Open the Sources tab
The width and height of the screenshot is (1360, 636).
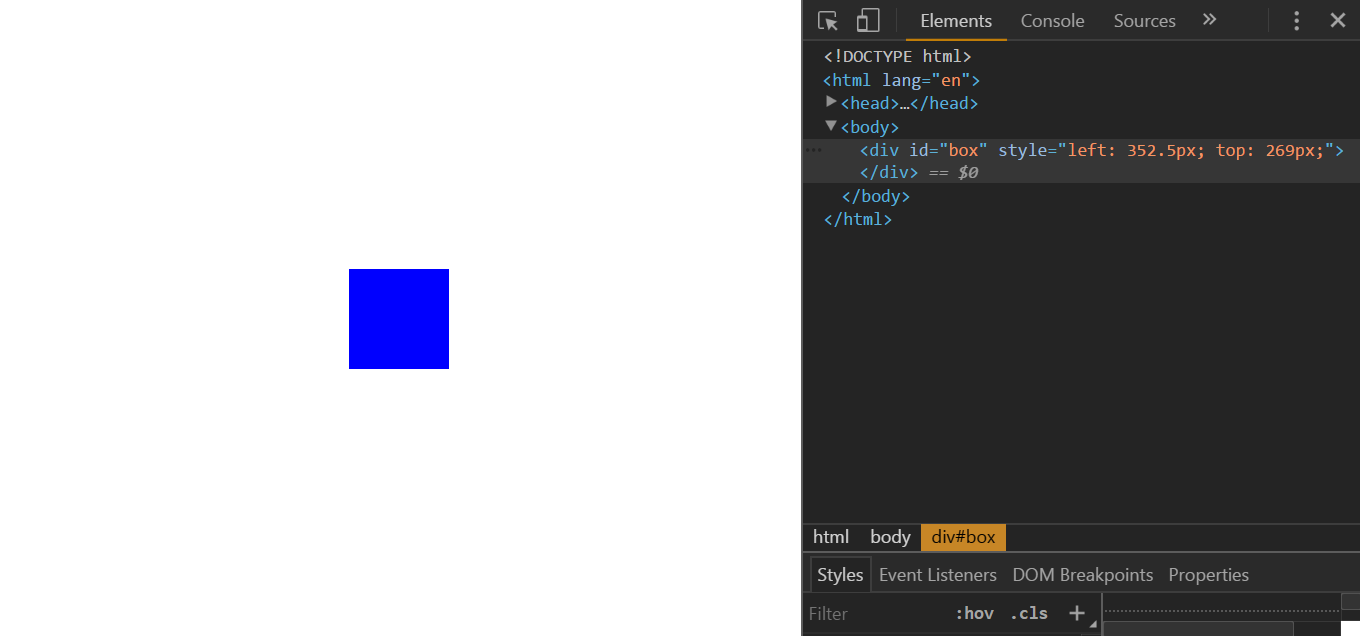point(1144,21)
